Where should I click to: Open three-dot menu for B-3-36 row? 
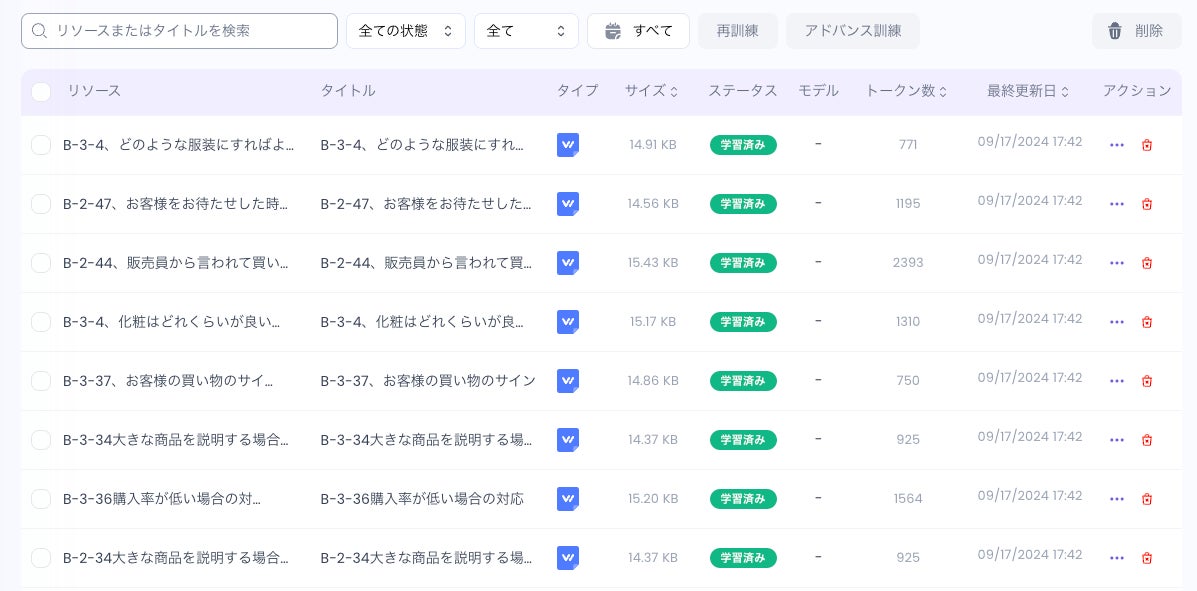click(1117, 499)
